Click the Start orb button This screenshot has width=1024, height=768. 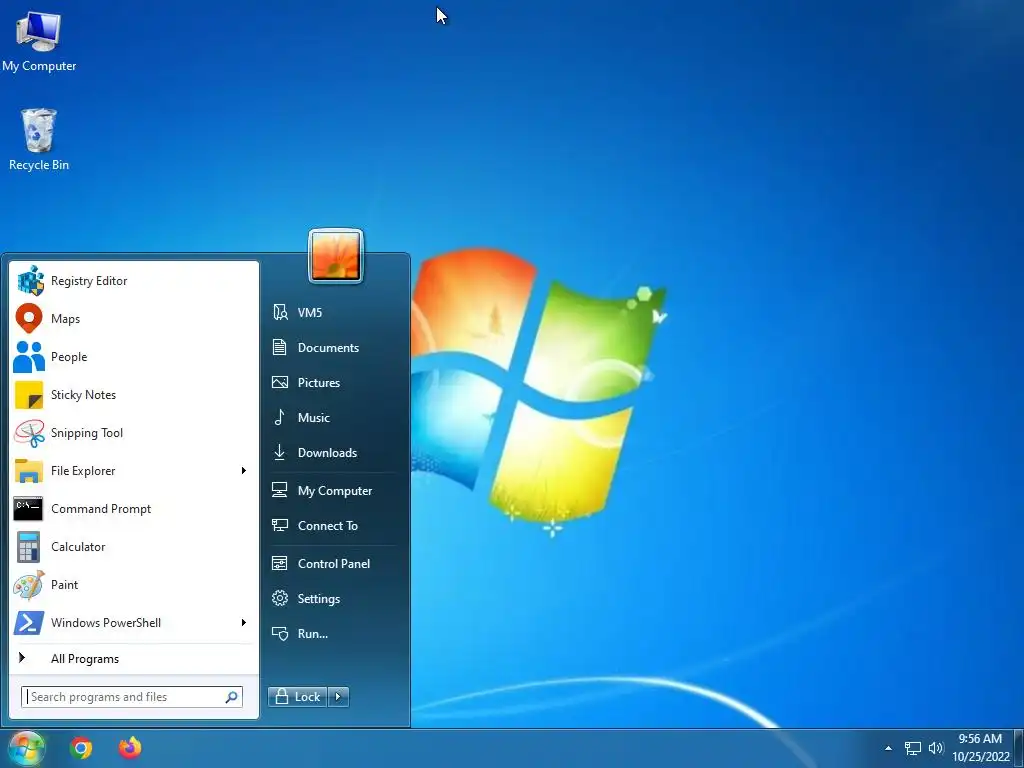pyautogui.click(x=26, y=748)
